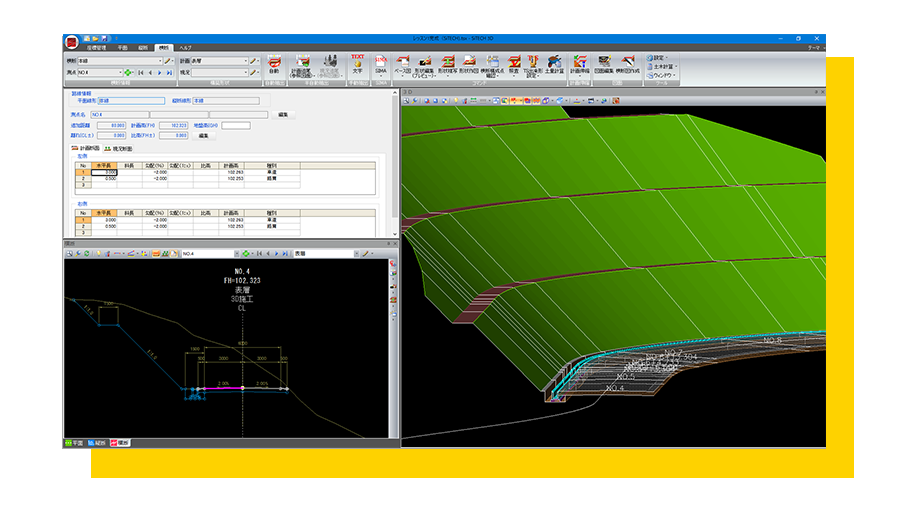This screenshot has width=916, height=515.
Task: Click the ベース図 ribbon icon
Action: coord(403,66)
